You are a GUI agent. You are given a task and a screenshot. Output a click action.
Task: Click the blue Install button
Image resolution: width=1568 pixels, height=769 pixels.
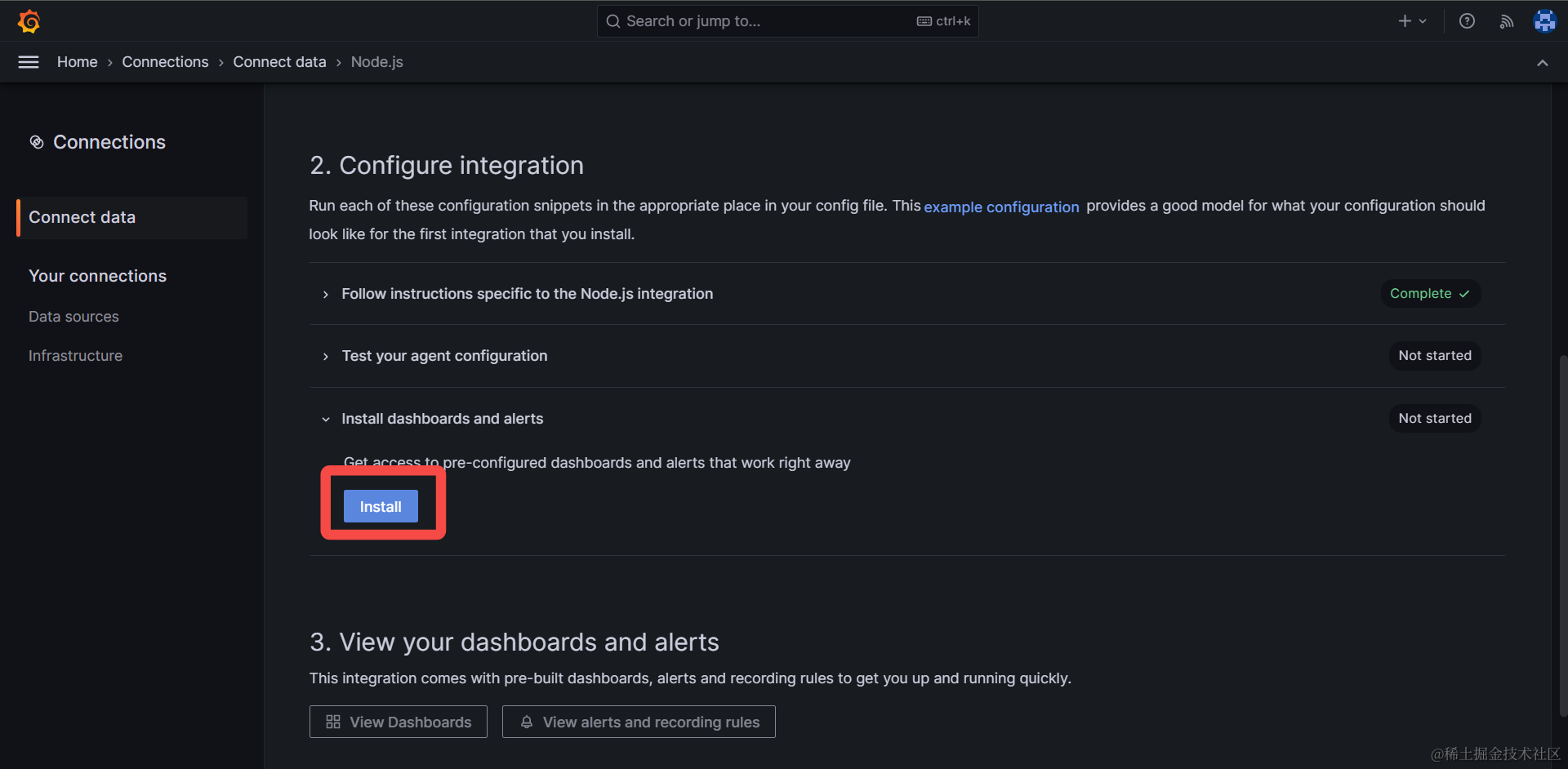pyautogui.click(x=381, y=506)
